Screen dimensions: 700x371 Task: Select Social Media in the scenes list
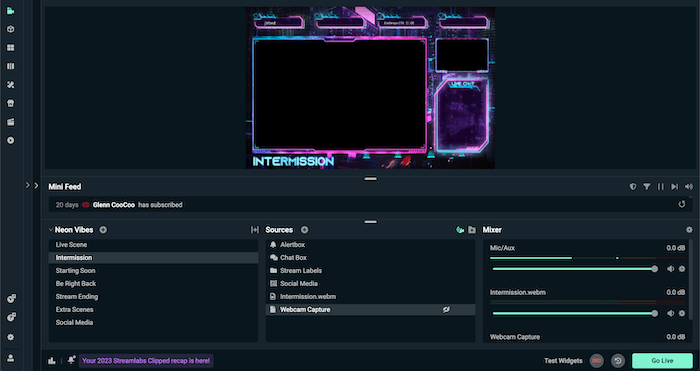(x=153, y=322)
